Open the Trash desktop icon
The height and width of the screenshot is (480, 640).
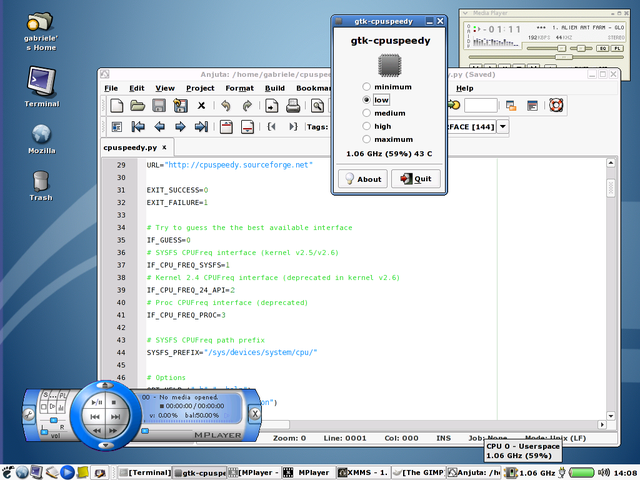[x=41, y=186]
